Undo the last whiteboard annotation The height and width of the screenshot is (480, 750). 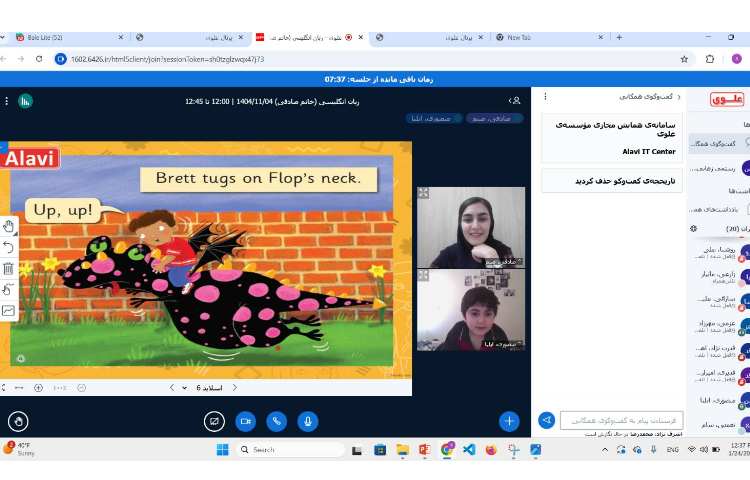coord(8,247)
